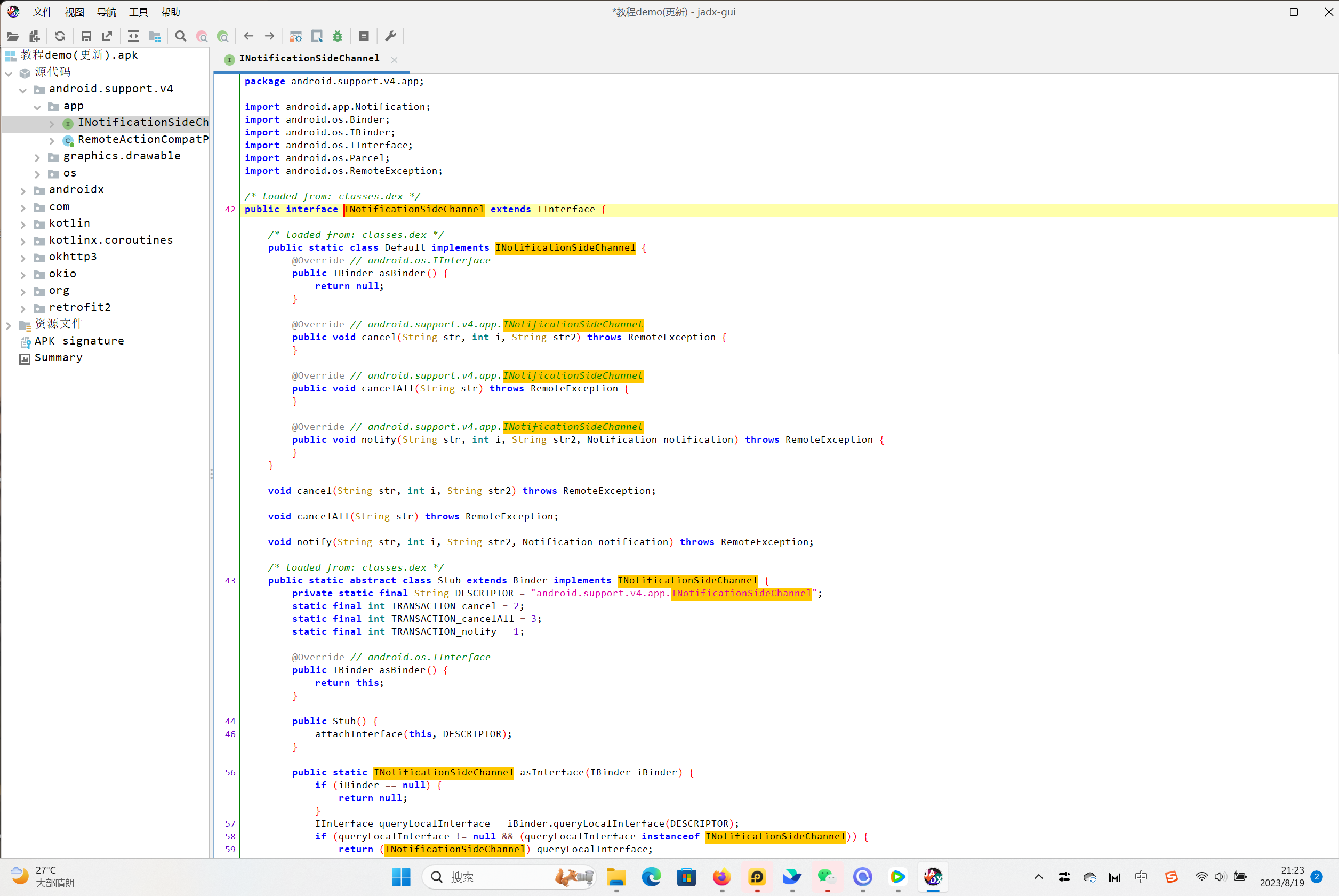Screen dimensions: 1339x896
Task: Expand the 资源文件 node
Action: click(9, 325)
